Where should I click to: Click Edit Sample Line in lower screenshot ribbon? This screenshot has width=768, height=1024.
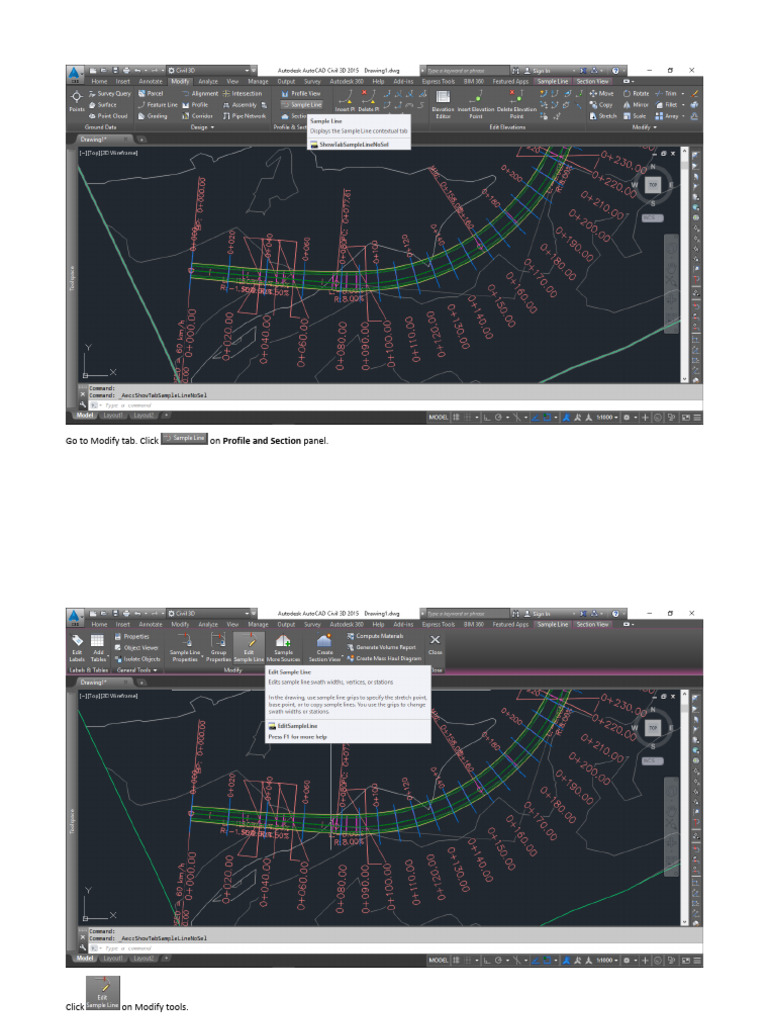point(249,647)
